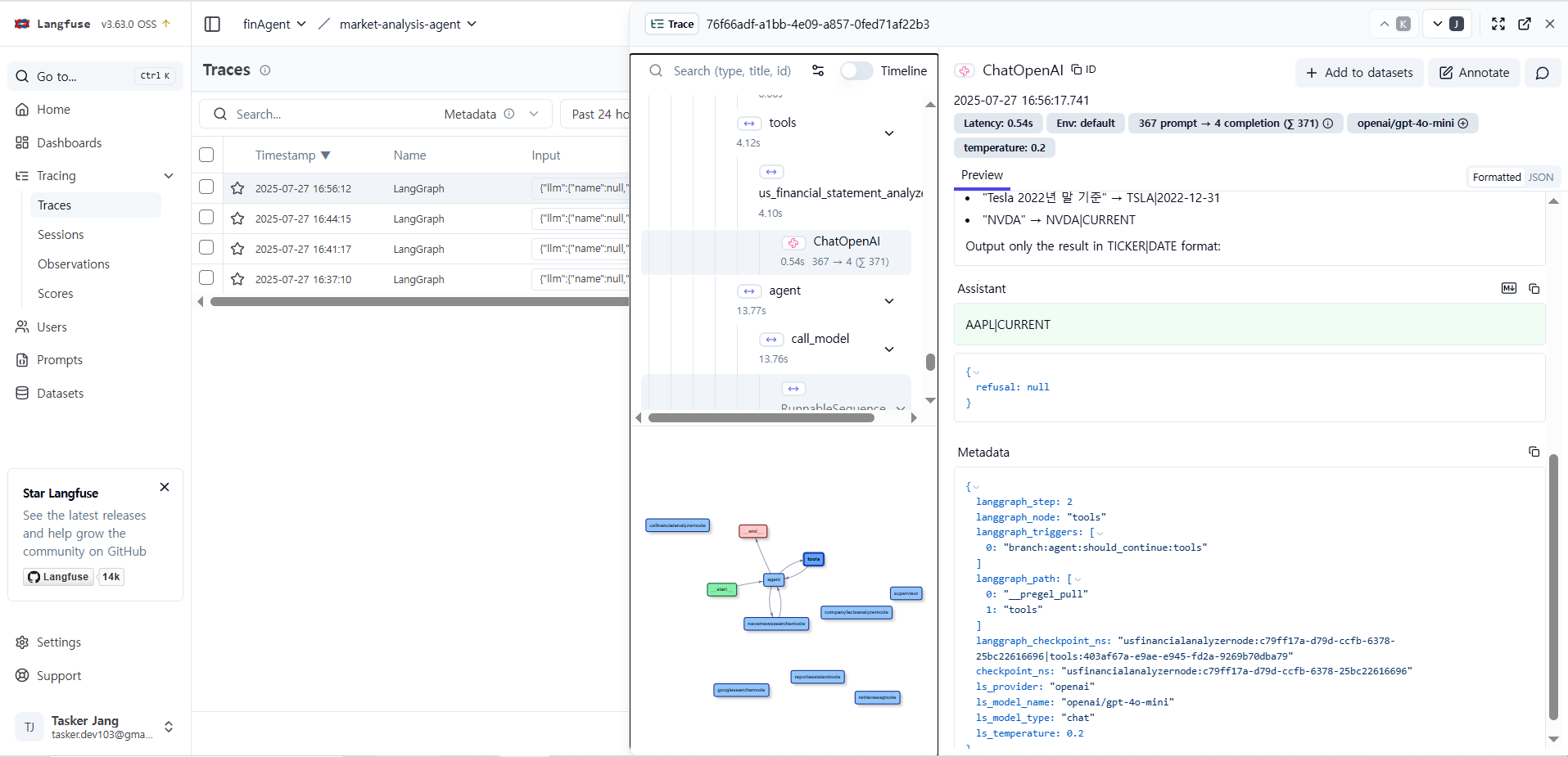Image resolution: width=1568 pixels, height=757 pixels.
Task: Select the 16:44:15 trace checkbox
Action: click(x=206, y=217)
